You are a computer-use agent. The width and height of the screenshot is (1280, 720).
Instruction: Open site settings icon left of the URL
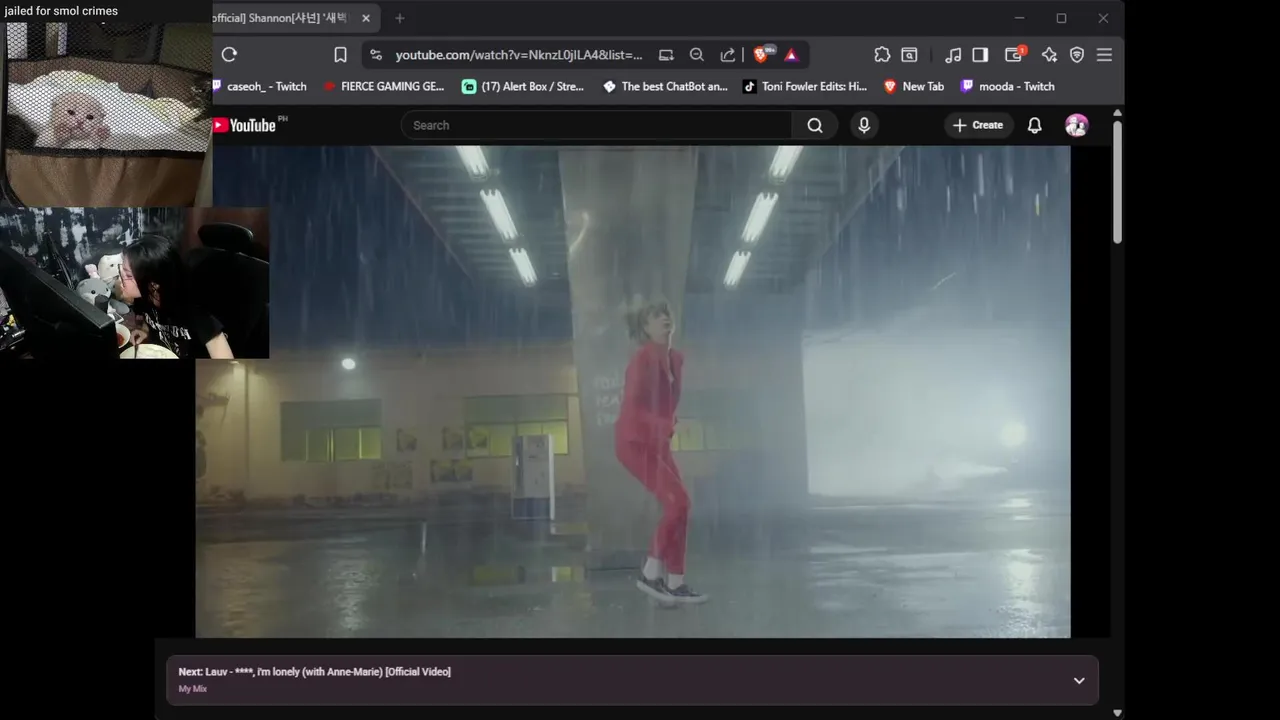coord(376,55)
